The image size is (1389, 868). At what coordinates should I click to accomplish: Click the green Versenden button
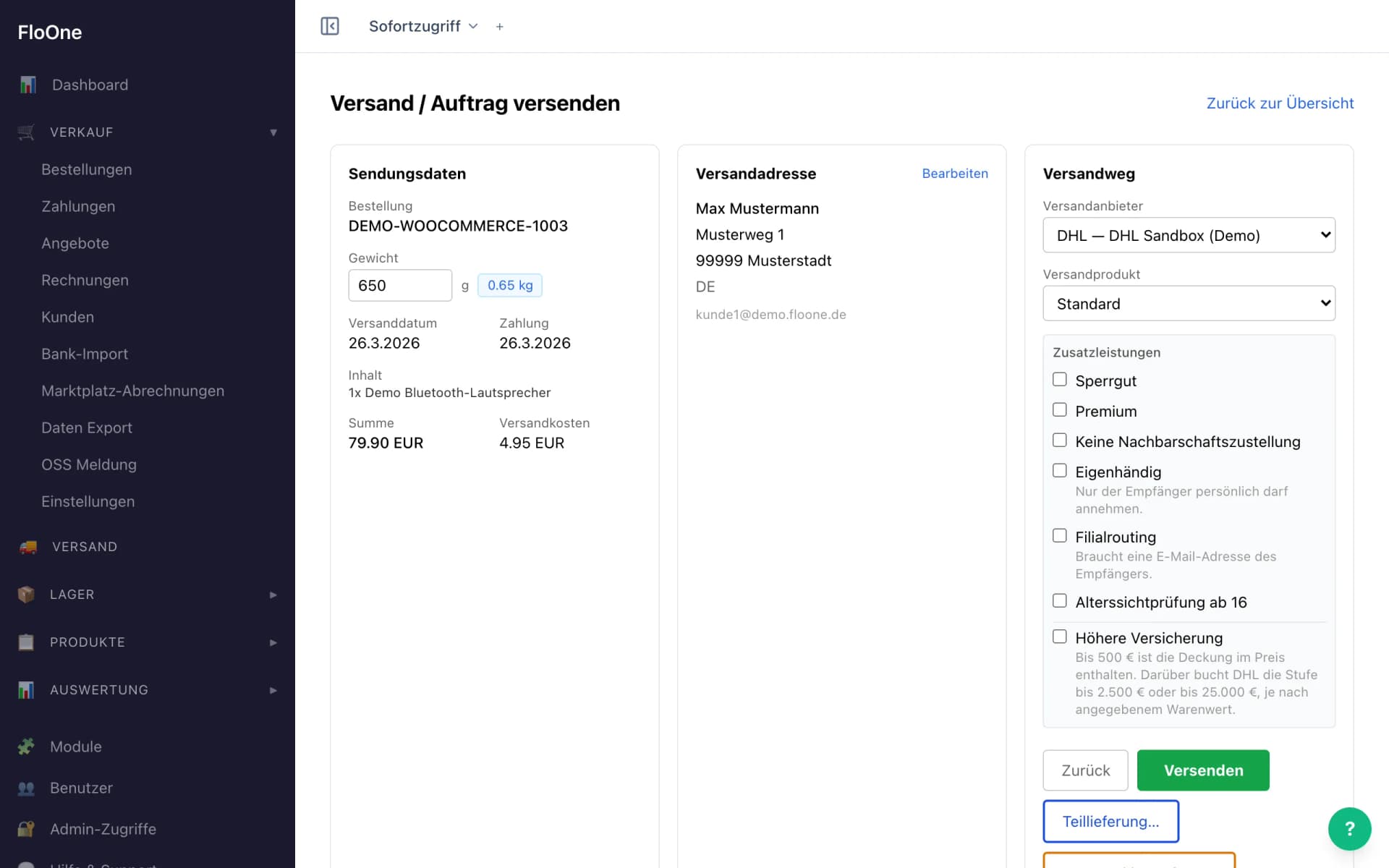tap(1203, 770)
